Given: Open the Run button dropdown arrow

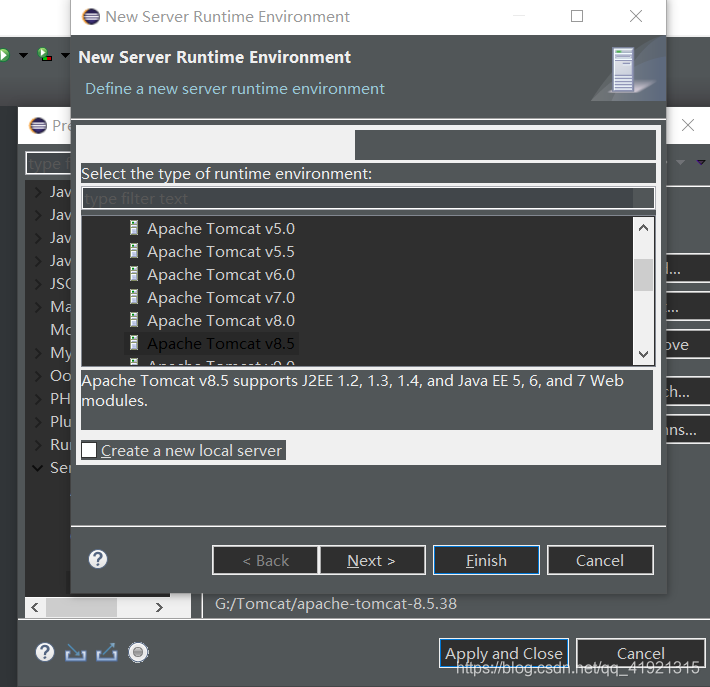Looking at the screenshot, I should (23, 56).
